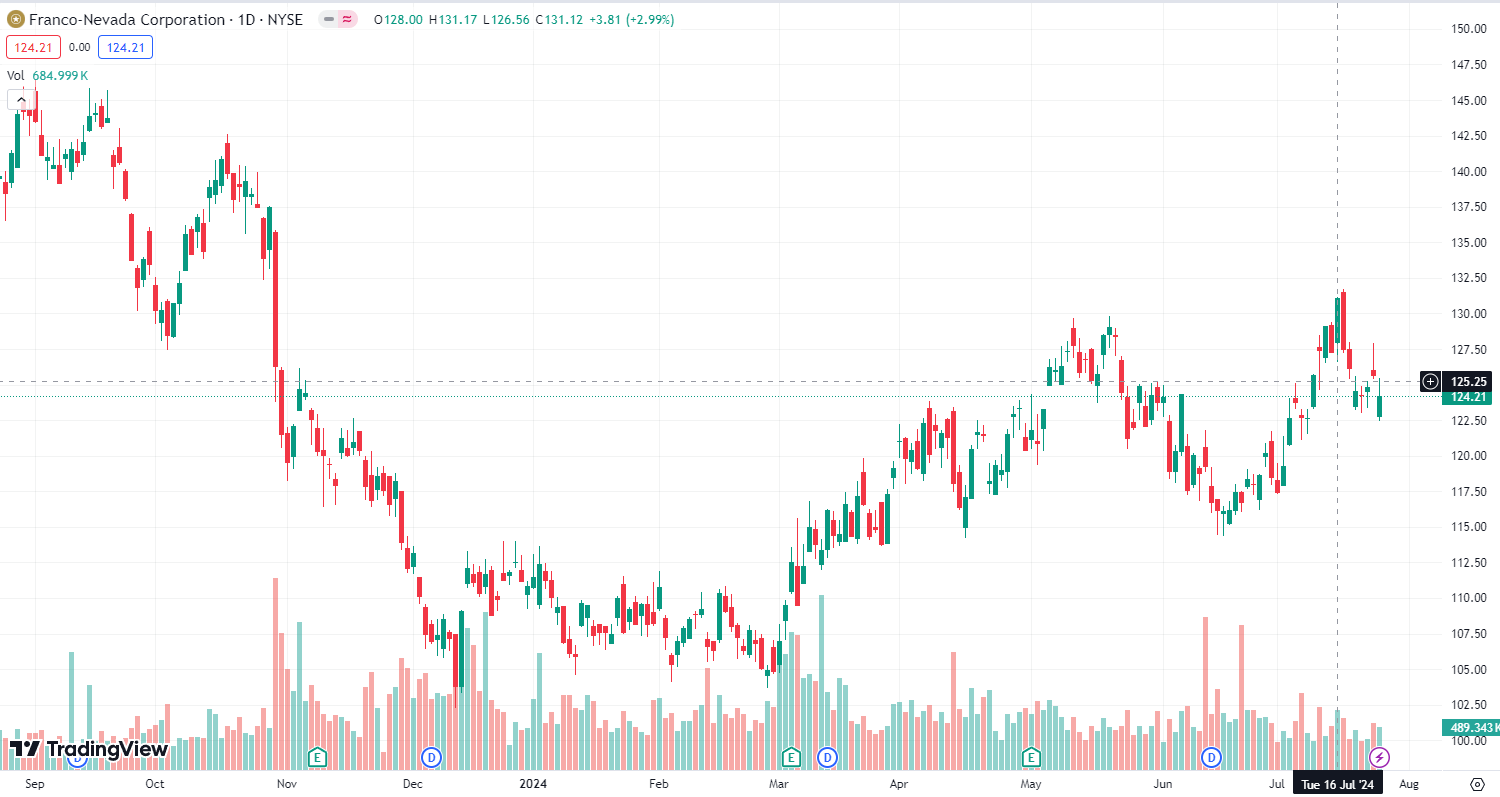Click the 150.00 price axis label
The height and width of the screenshot is (797, 1500).
pyautogui.click(x=1468, y=29)
